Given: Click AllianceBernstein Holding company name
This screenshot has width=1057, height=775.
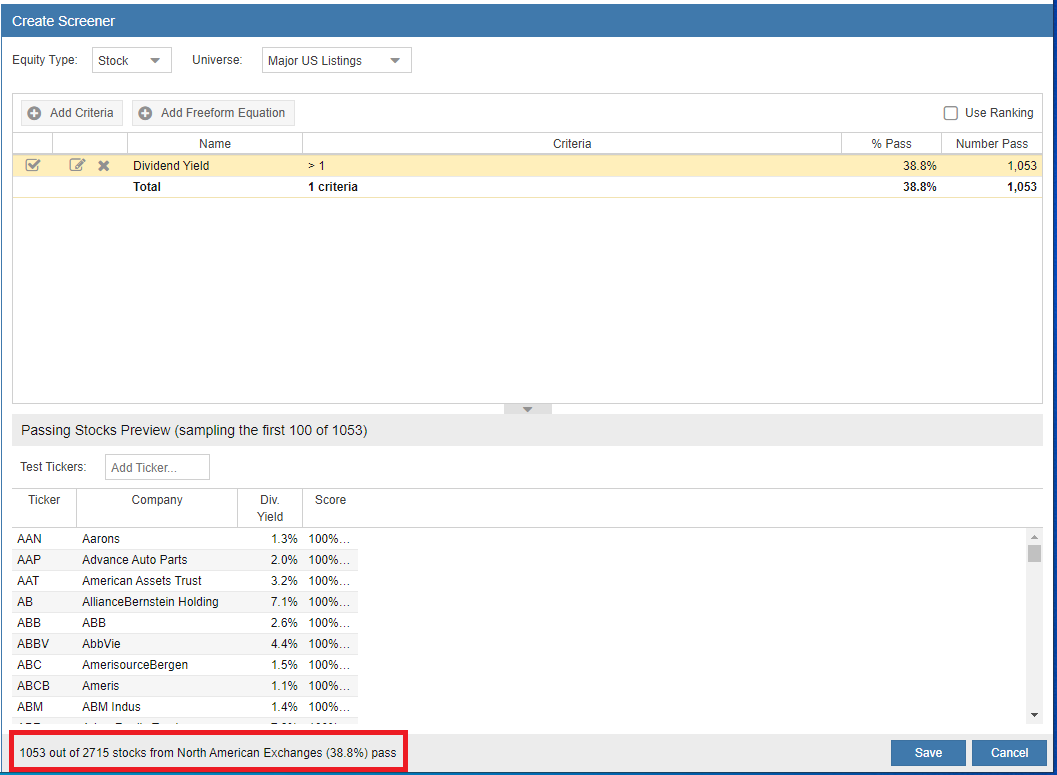Looking at the screenshot, I should click(x=150, y=601).
